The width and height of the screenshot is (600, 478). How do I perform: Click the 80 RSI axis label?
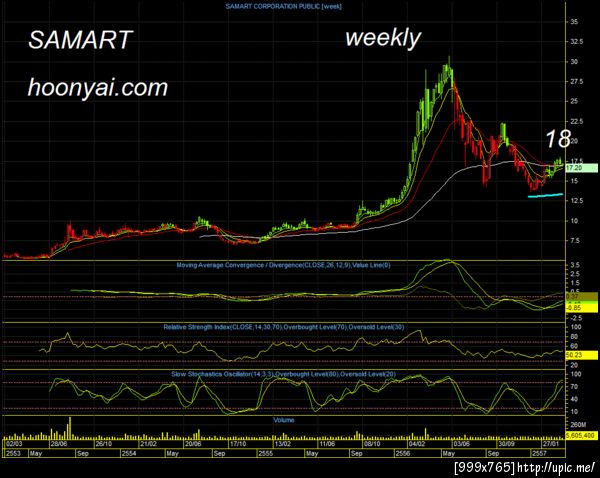tap(574, 337)
